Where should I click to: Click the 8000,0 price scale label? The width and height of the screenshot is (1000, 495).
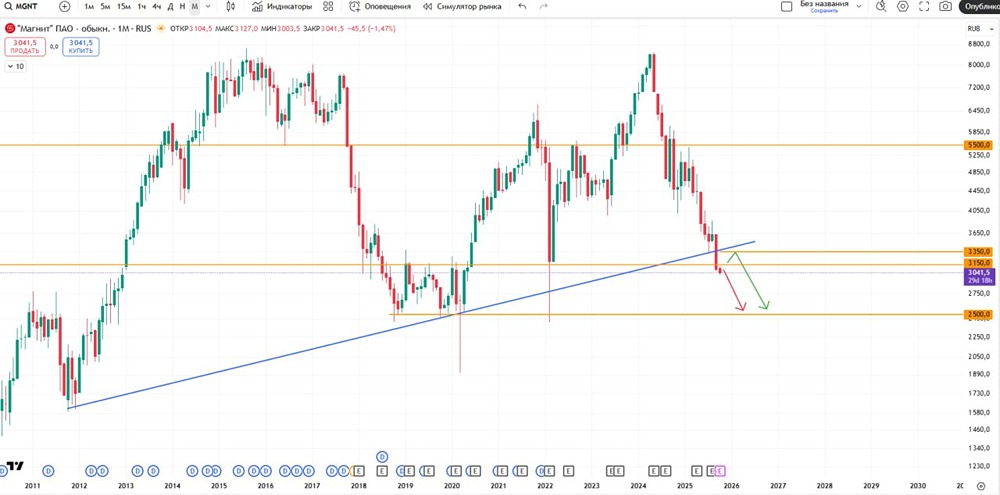point(980,64)
